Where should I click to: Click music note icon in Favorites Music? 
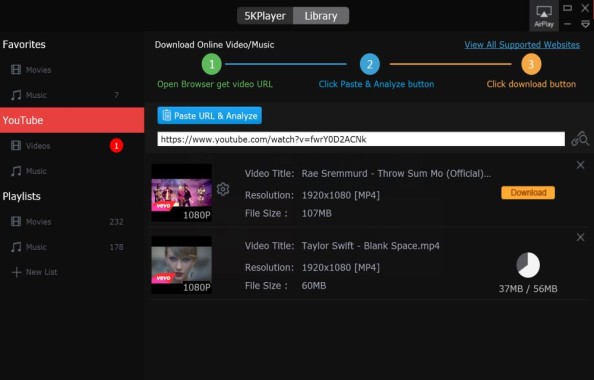(x=16, y=95)
